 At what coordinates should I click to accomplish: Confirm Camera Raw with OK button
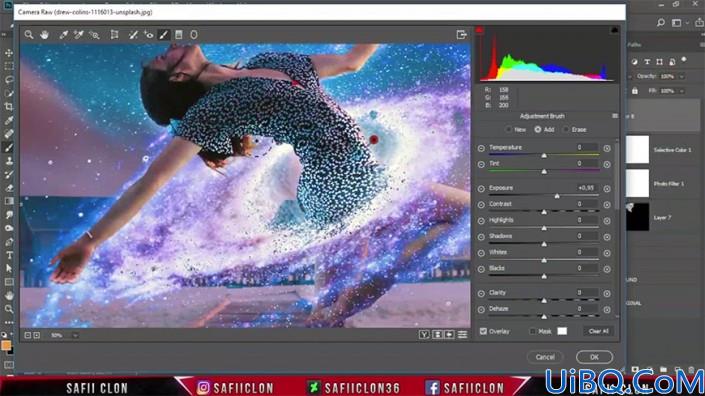pos(594,357)
